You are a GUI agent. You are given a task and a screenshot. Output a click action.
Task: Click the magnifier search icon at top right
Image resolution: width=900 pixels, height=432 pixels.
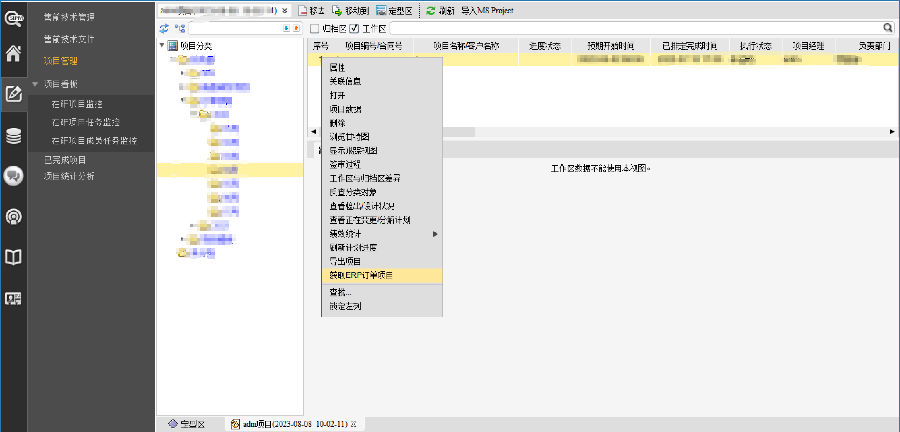(888, 28)
